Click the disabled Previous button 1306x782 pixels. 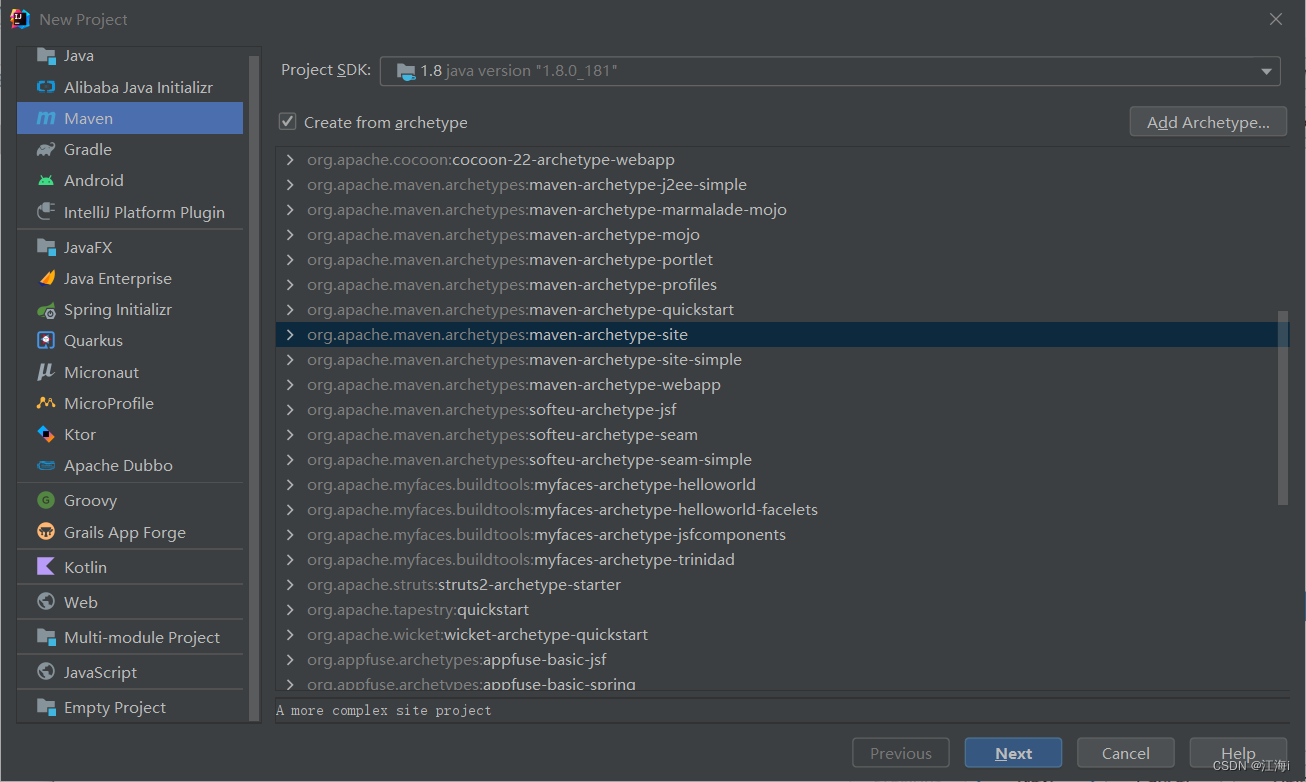pyautogui.click(x=901, y=754)
